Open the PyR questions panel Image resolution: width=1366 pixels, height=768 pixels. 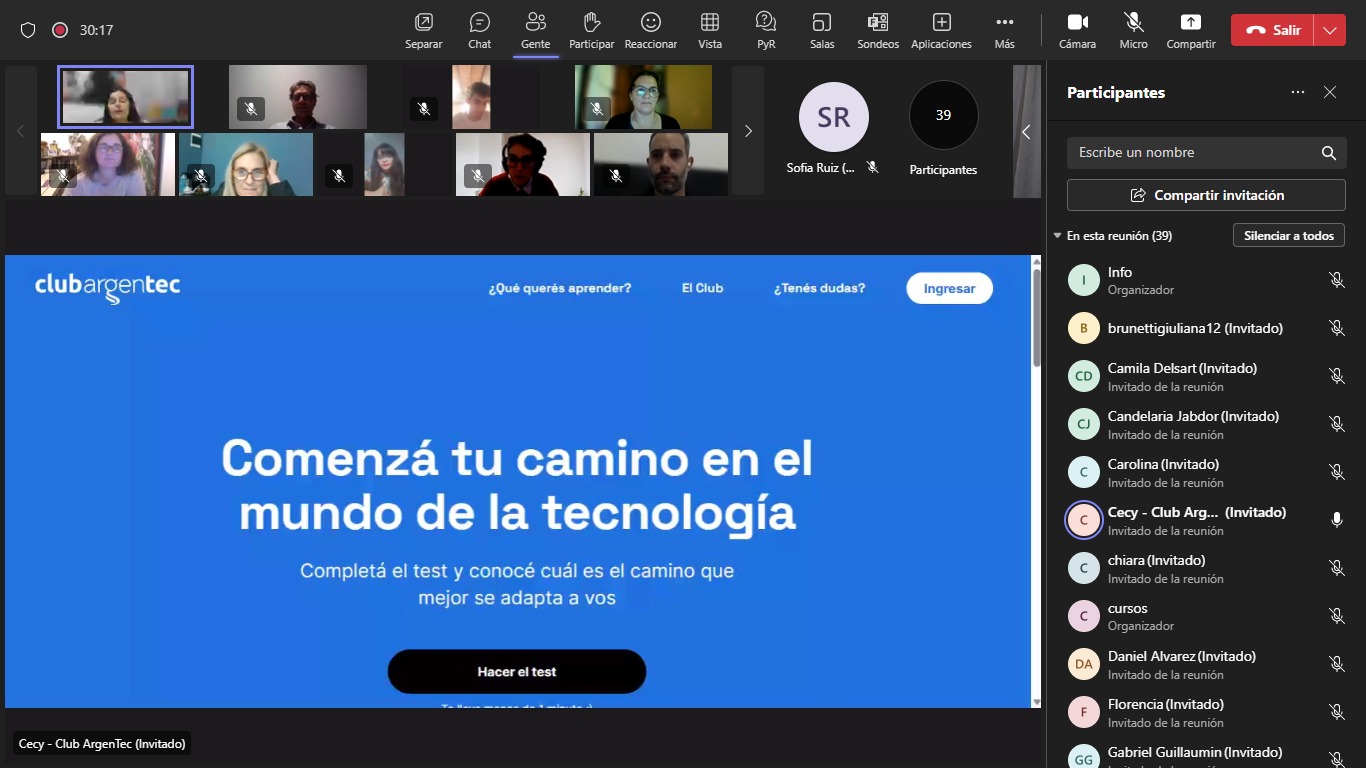766,30
